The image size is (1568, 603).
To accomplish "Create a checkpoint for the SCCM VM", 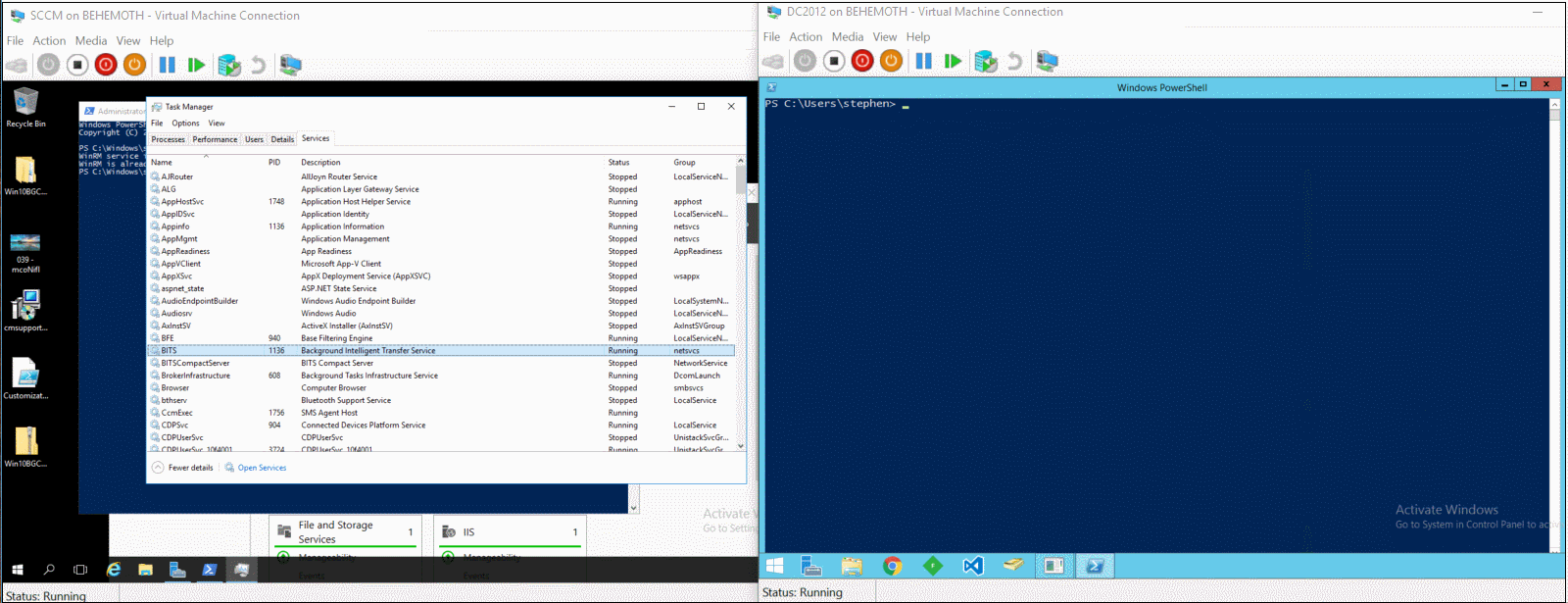I will (x=228, y=65).
